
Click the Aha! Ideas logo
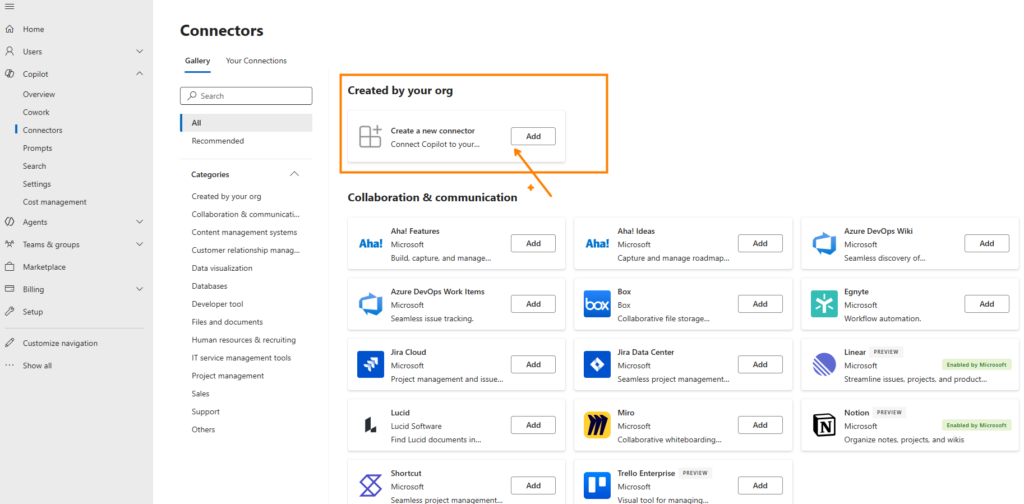pos(597,244)
